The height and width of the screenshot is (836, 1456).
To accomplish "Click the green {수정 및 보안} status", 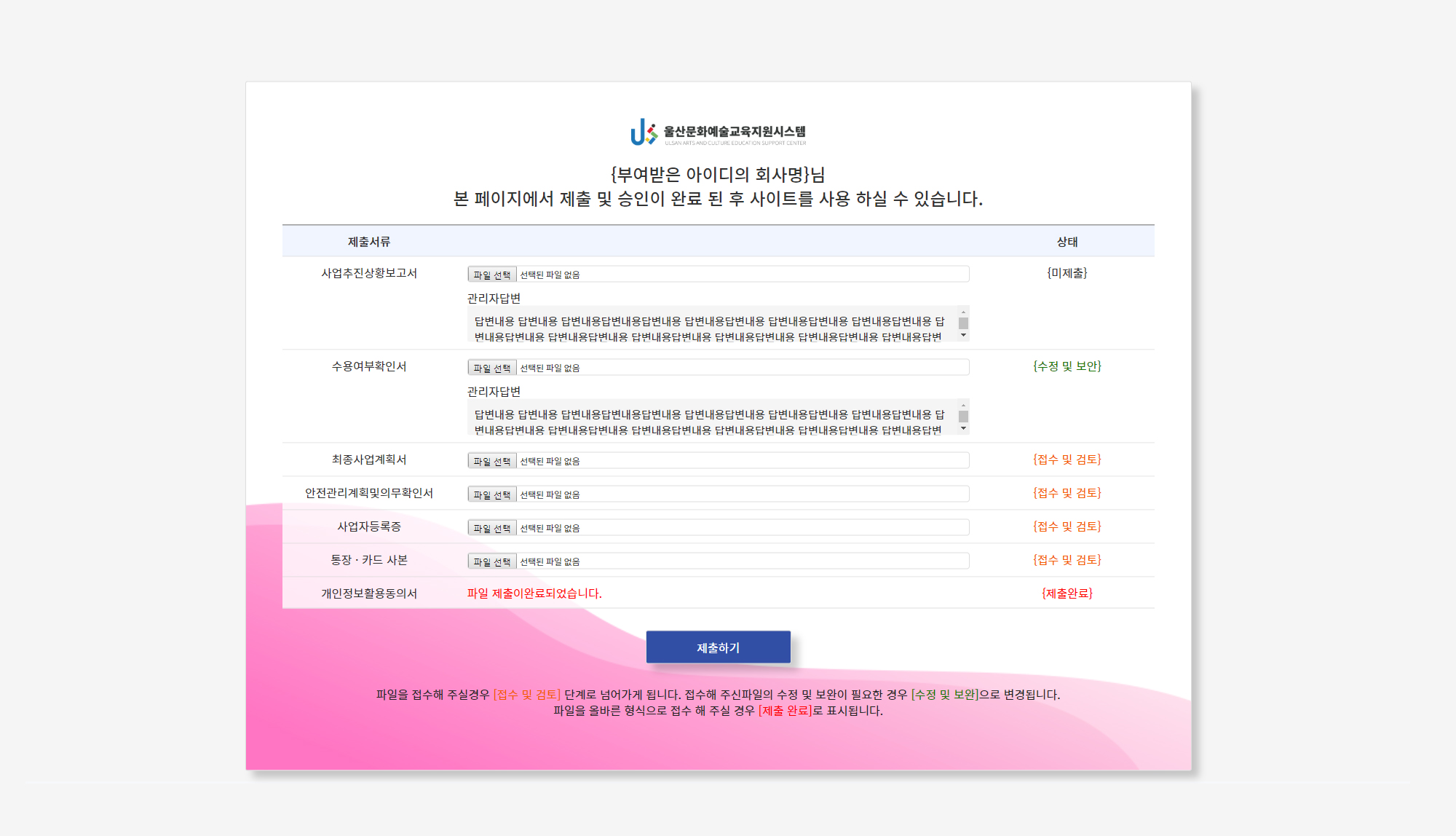I will pos(1066,366).
